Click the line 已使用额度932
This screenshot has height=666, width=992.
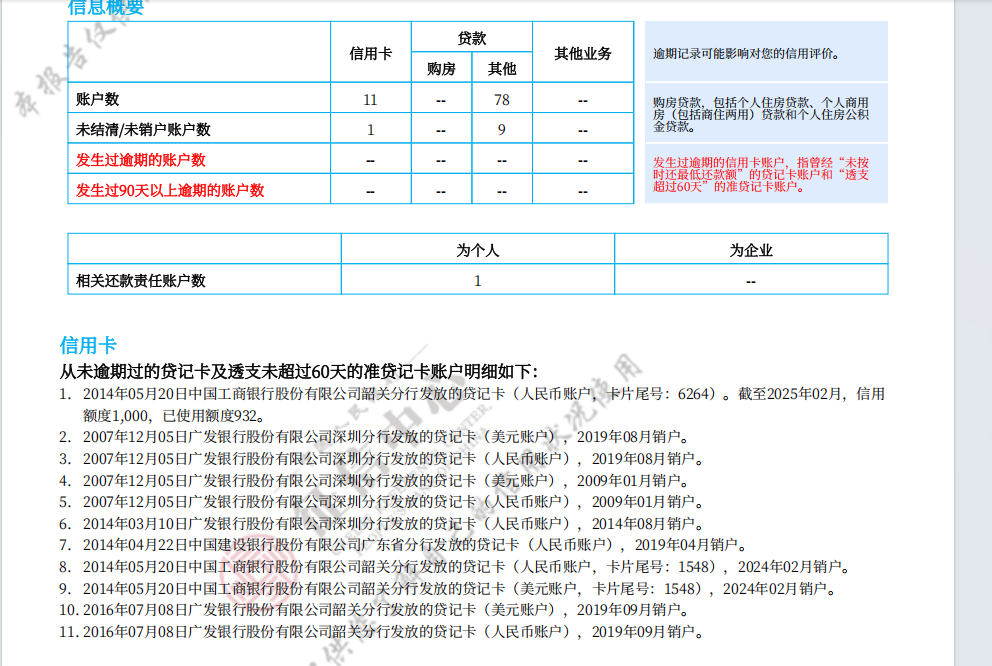[x=213, y=416]
